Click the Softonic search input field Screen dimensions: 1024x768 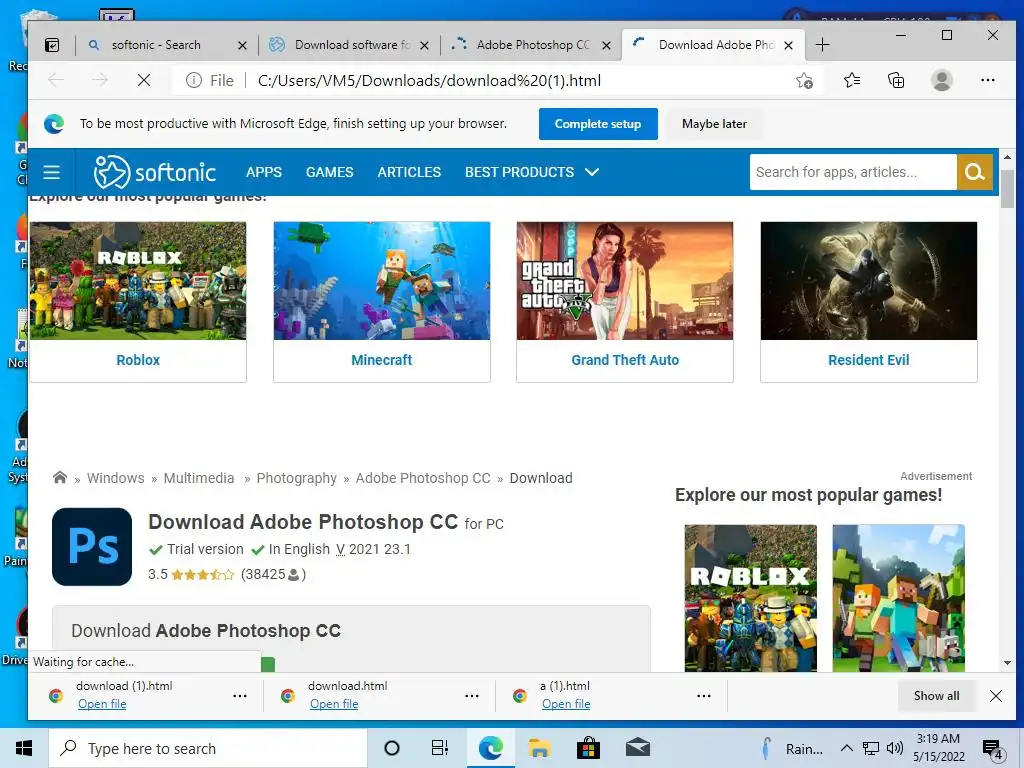(x=853, y=172)
